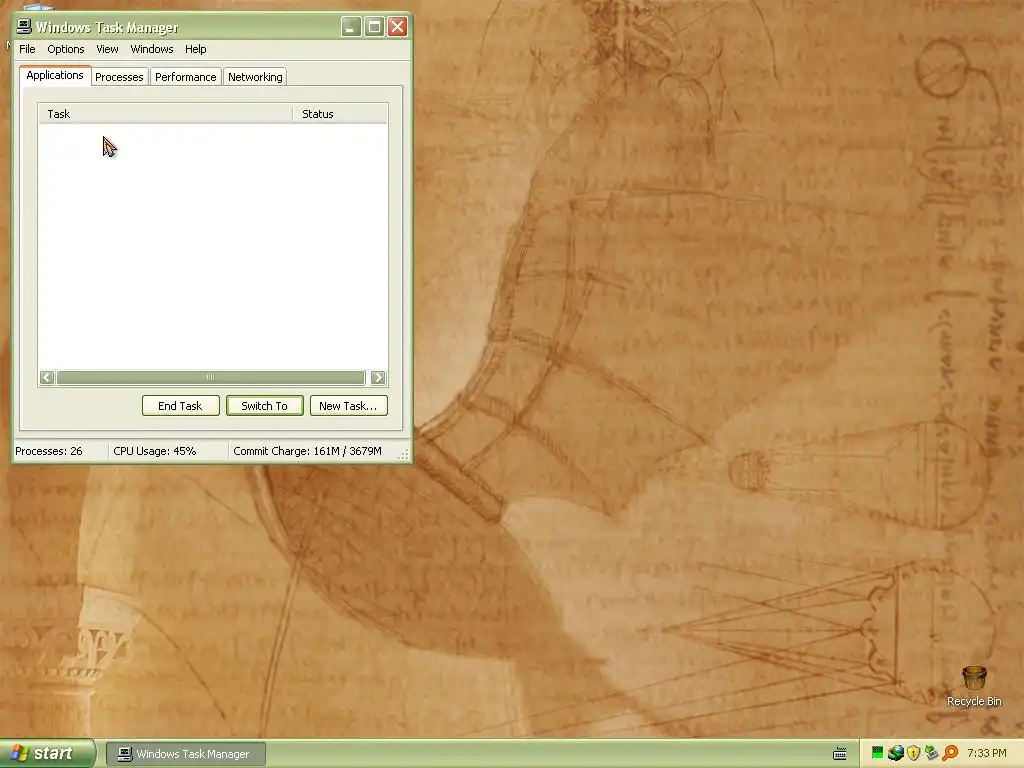Click the yellow security shield tray icon
The image size is (1024, 768).
[914, 753]
